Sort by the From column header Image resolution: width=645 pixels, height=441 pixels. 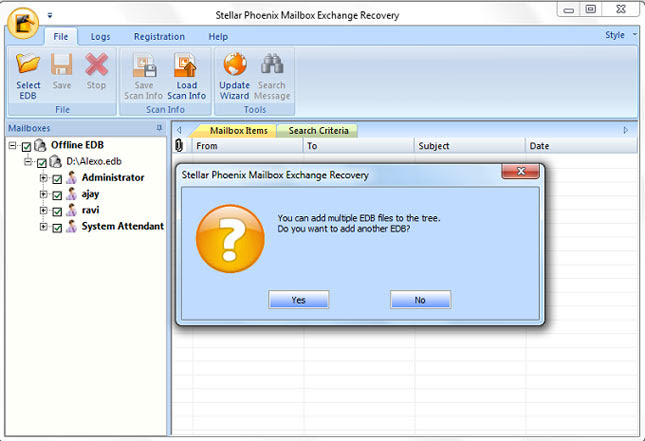tap(247, 146)
